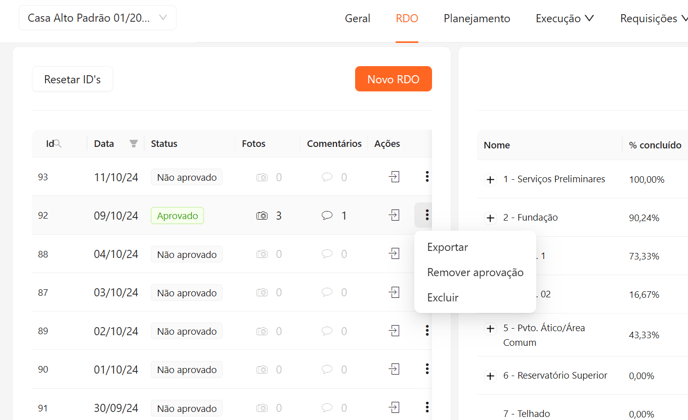Click the Aprovado status tag for RDO 92
The width and height of the screenshot is (688, 420).
point(177,215)
